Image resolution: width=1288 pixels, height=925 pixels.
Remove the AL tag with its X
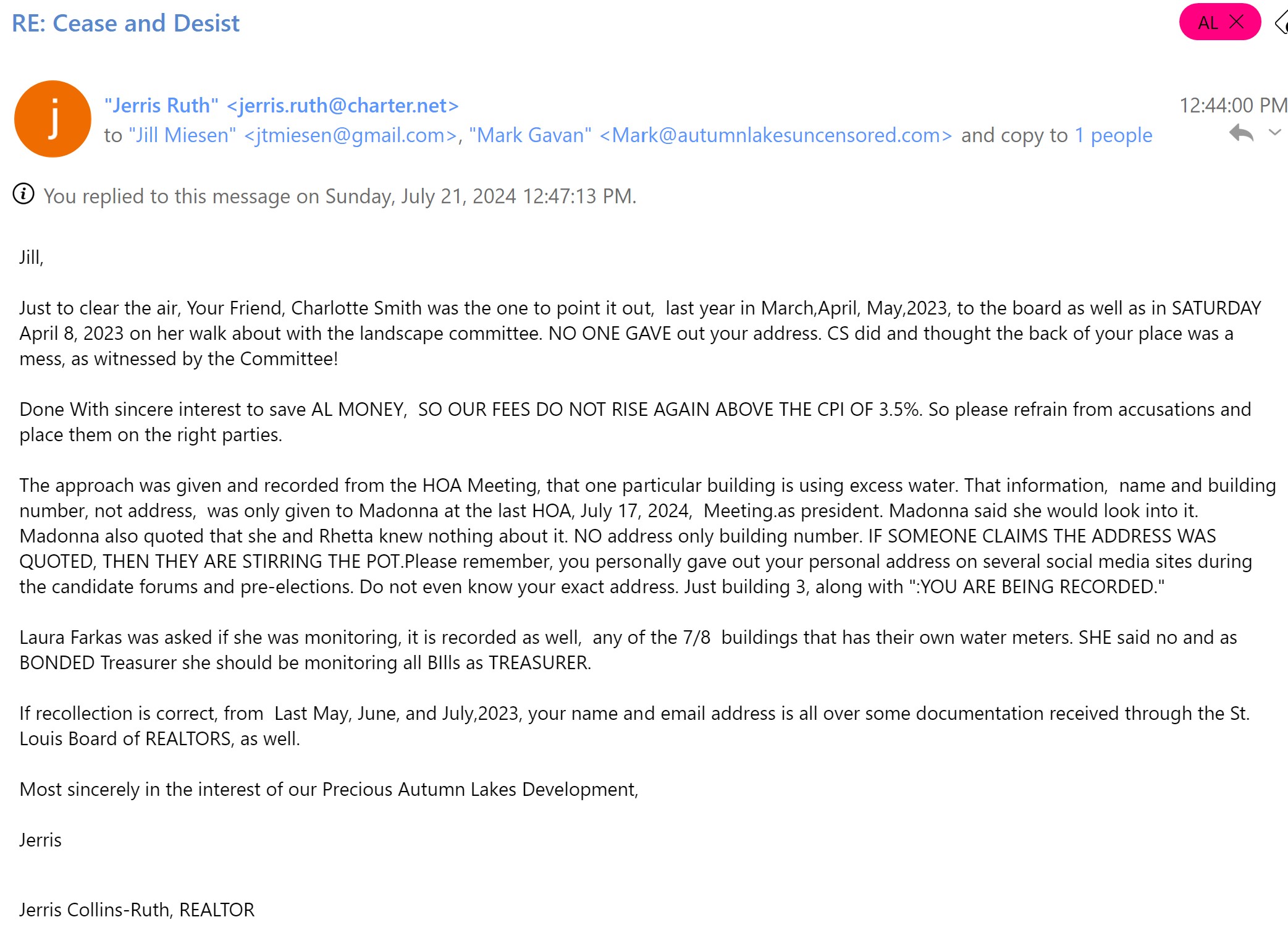1237,22
